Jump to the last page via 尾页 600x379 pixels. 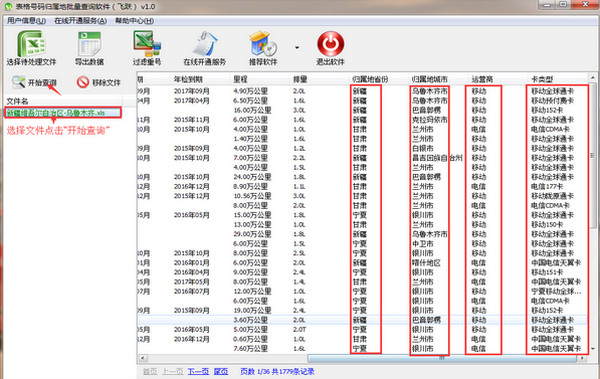coord(221,371)
